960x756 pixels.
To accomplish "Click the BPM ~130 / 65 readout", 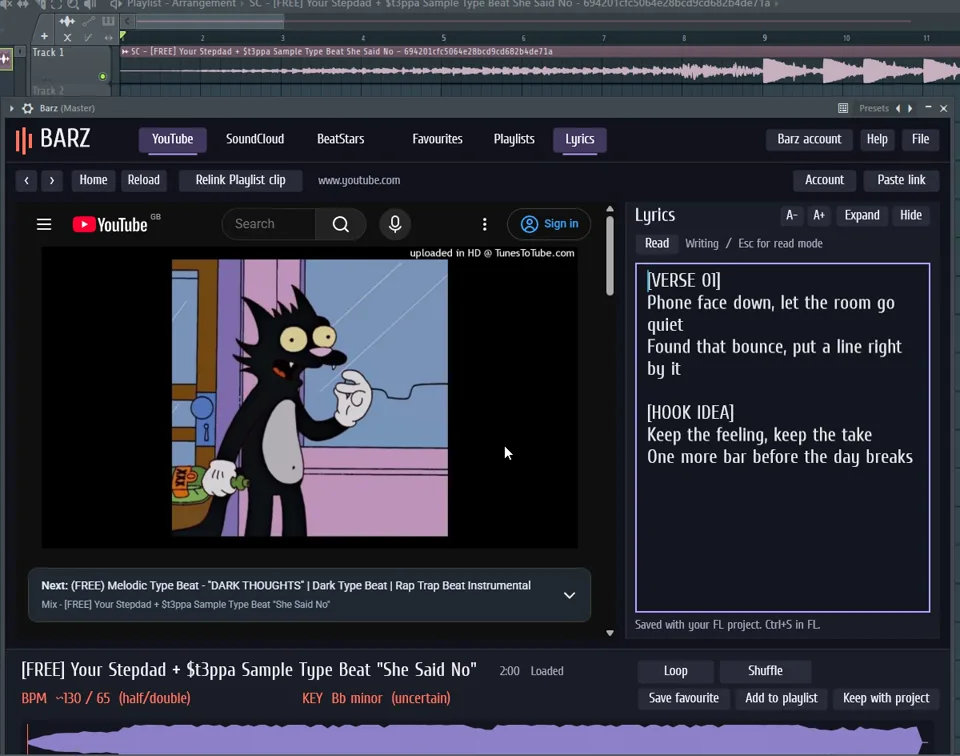I will point(106,698).
